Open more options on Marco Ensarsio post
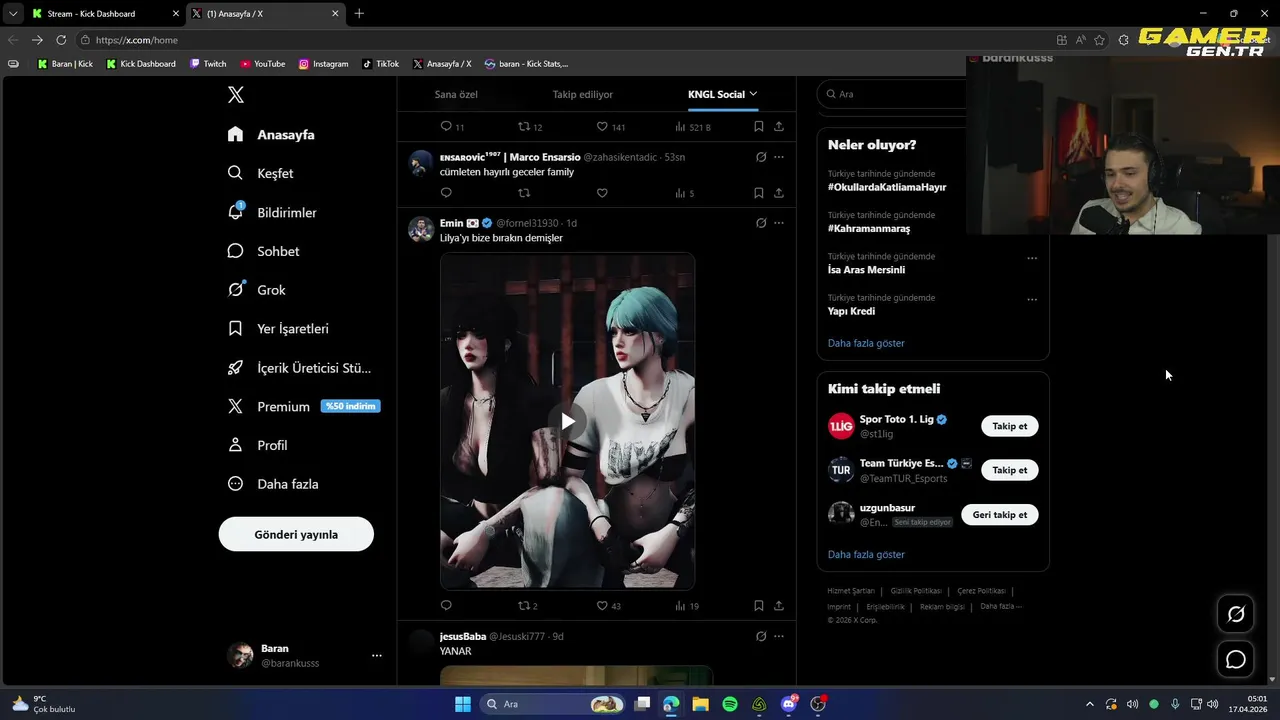 pos(779,157)
